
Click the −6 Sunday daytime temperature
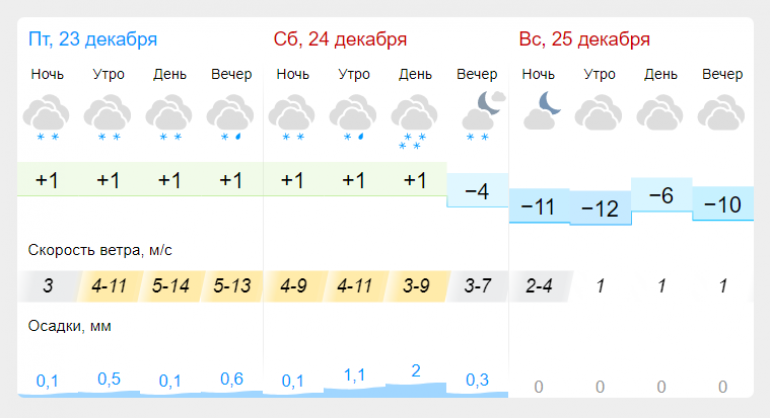coord(661,195)
